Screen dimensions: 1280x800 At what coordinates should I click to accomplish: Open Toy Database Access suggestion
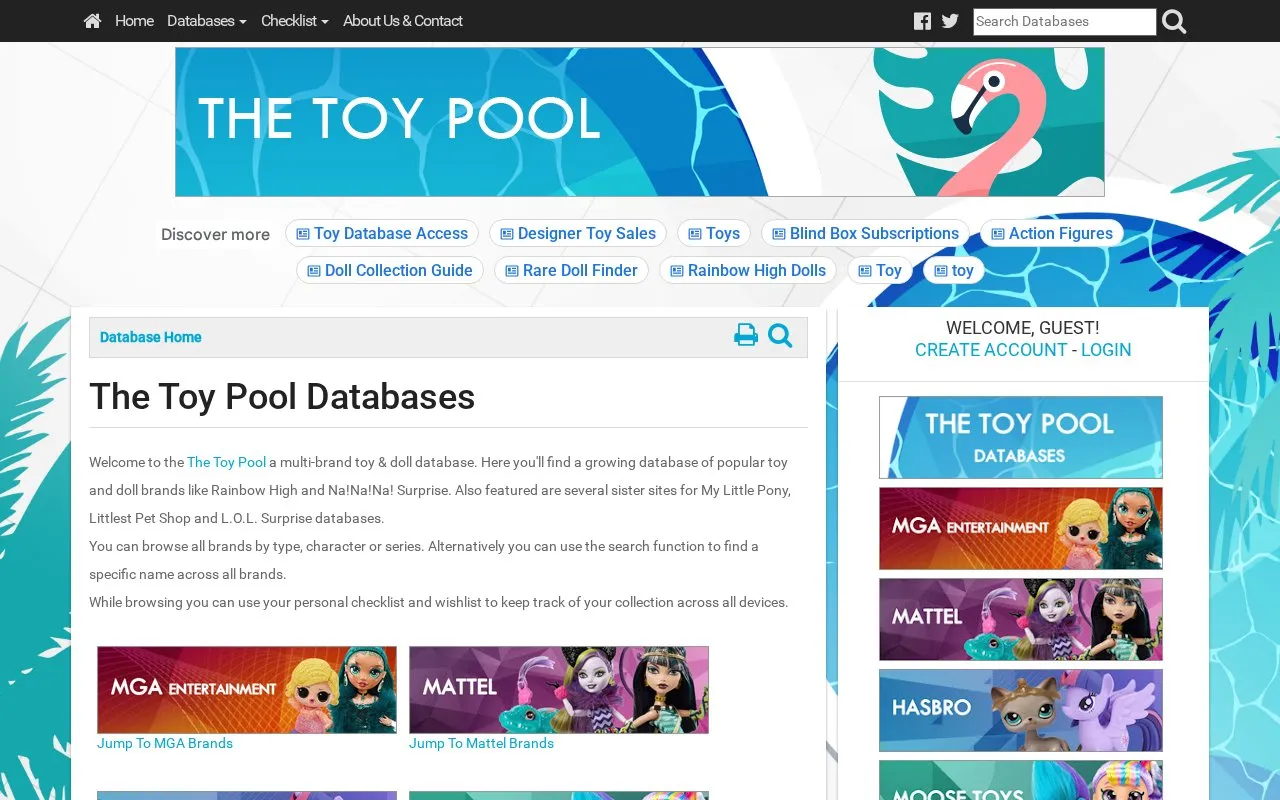coord(382,233)
